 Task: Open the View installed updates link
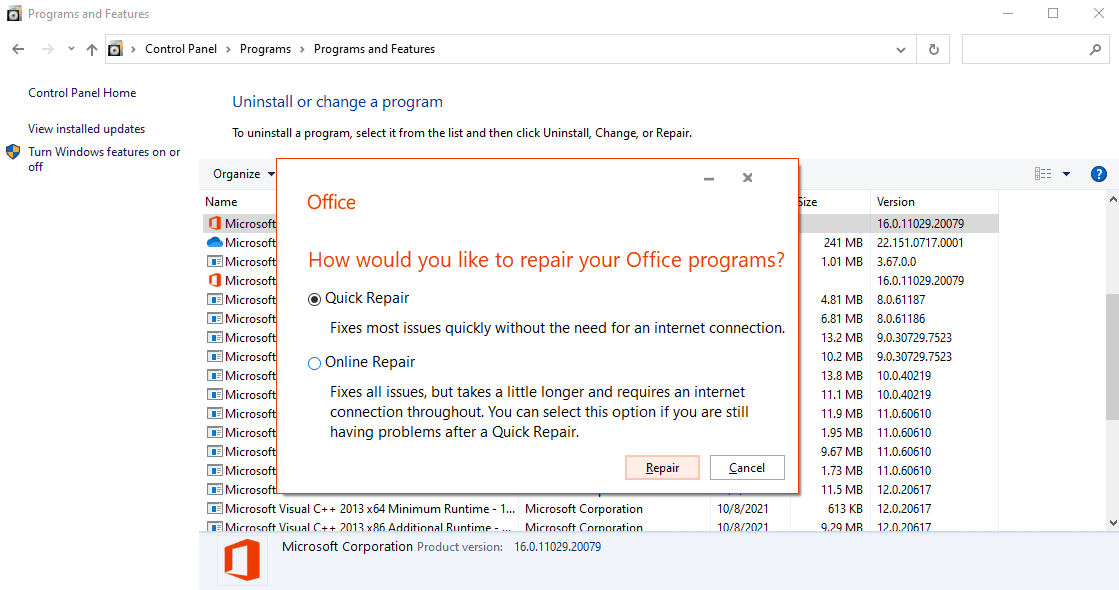click(x=86, y=129)
